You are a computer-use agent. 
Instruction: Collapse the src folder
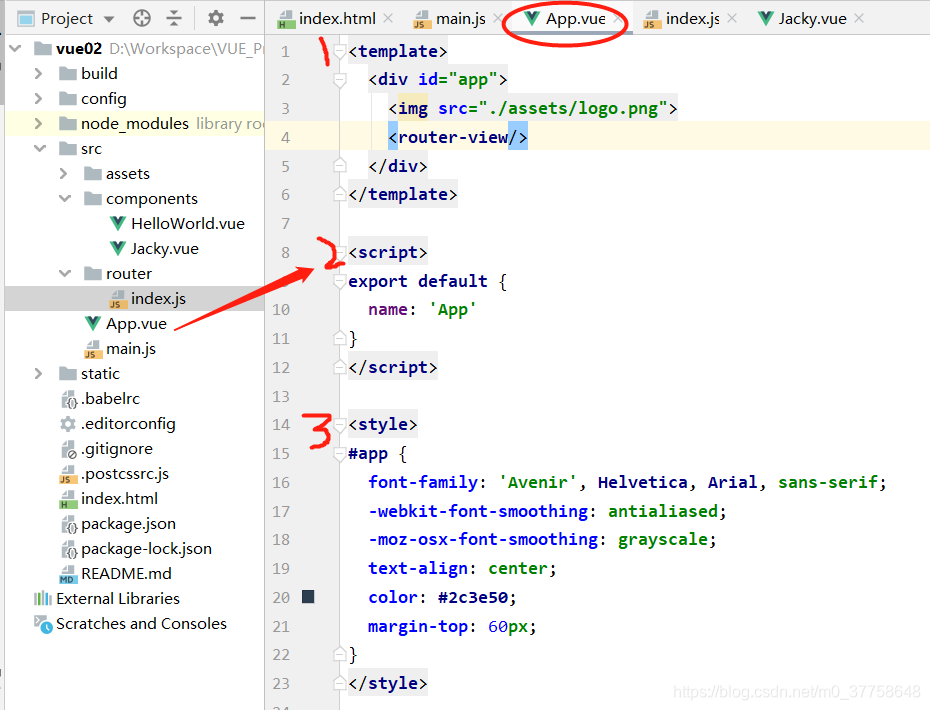point(40,148)
